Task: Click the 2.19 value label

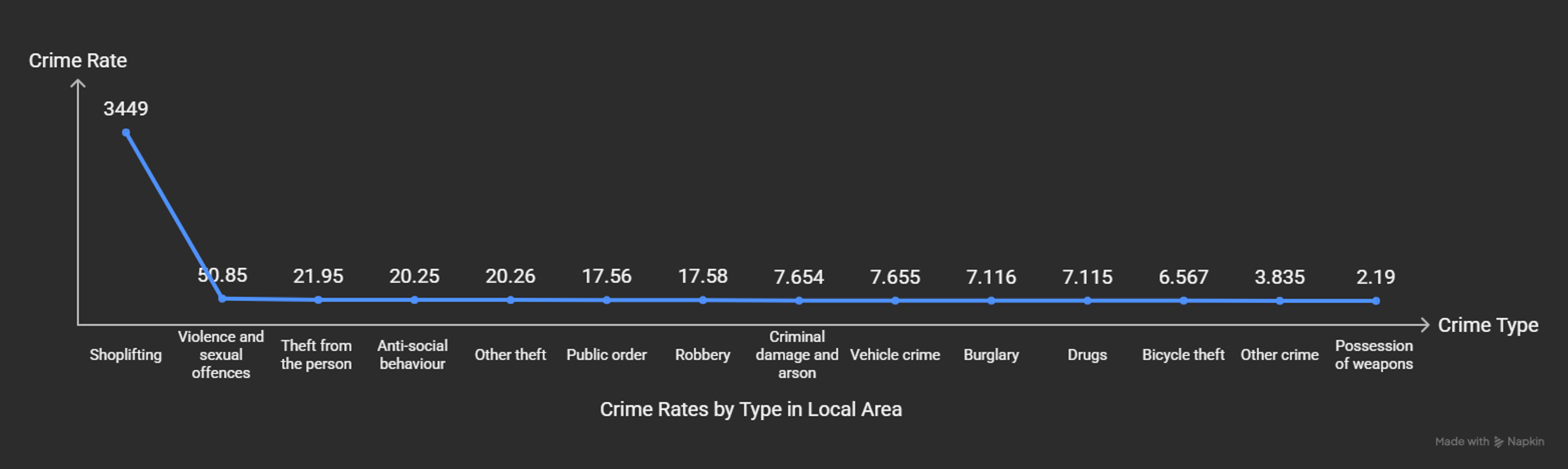Action: pyautogui.click(x=1375, y=277)
